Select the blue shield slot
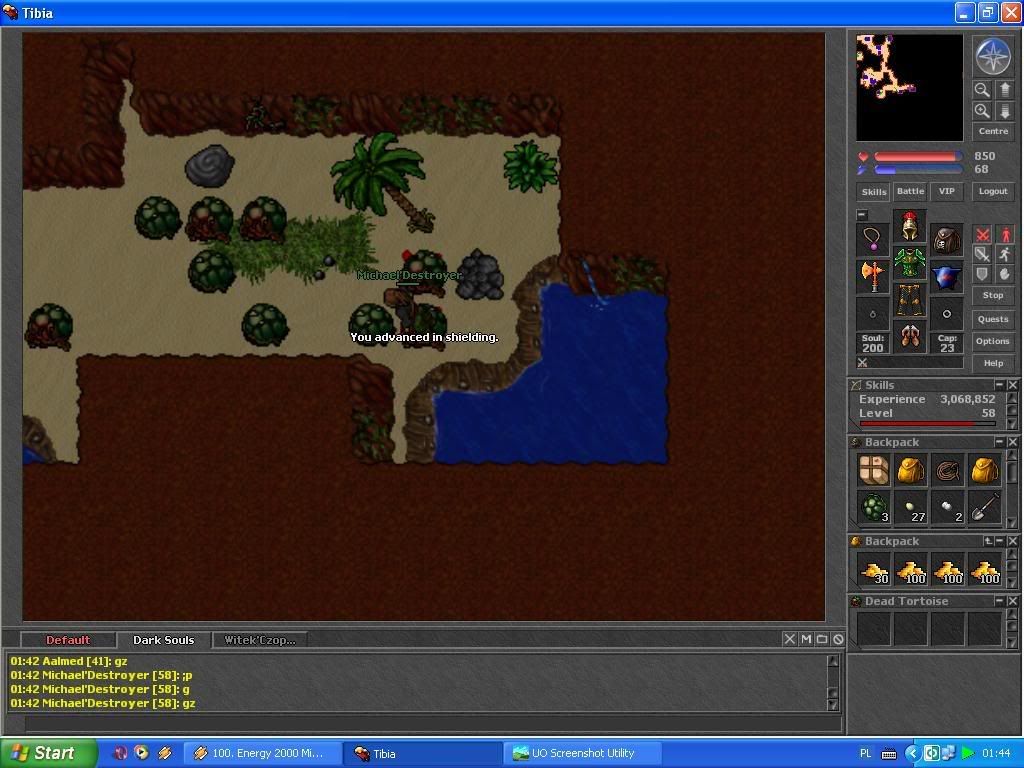Screen dimensions: 1024x768 coord(947,276)
